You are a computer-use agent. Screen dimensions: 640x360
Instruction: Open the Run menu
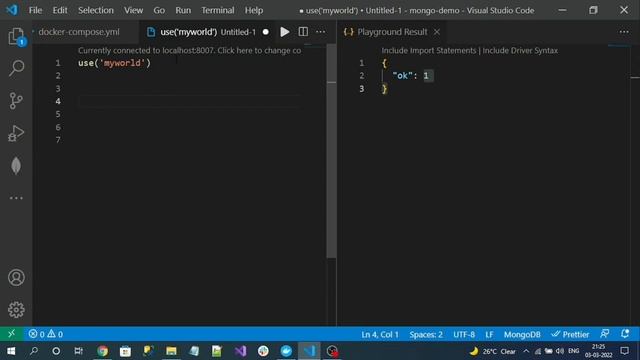pyautogui.click(x=183, y=10)
